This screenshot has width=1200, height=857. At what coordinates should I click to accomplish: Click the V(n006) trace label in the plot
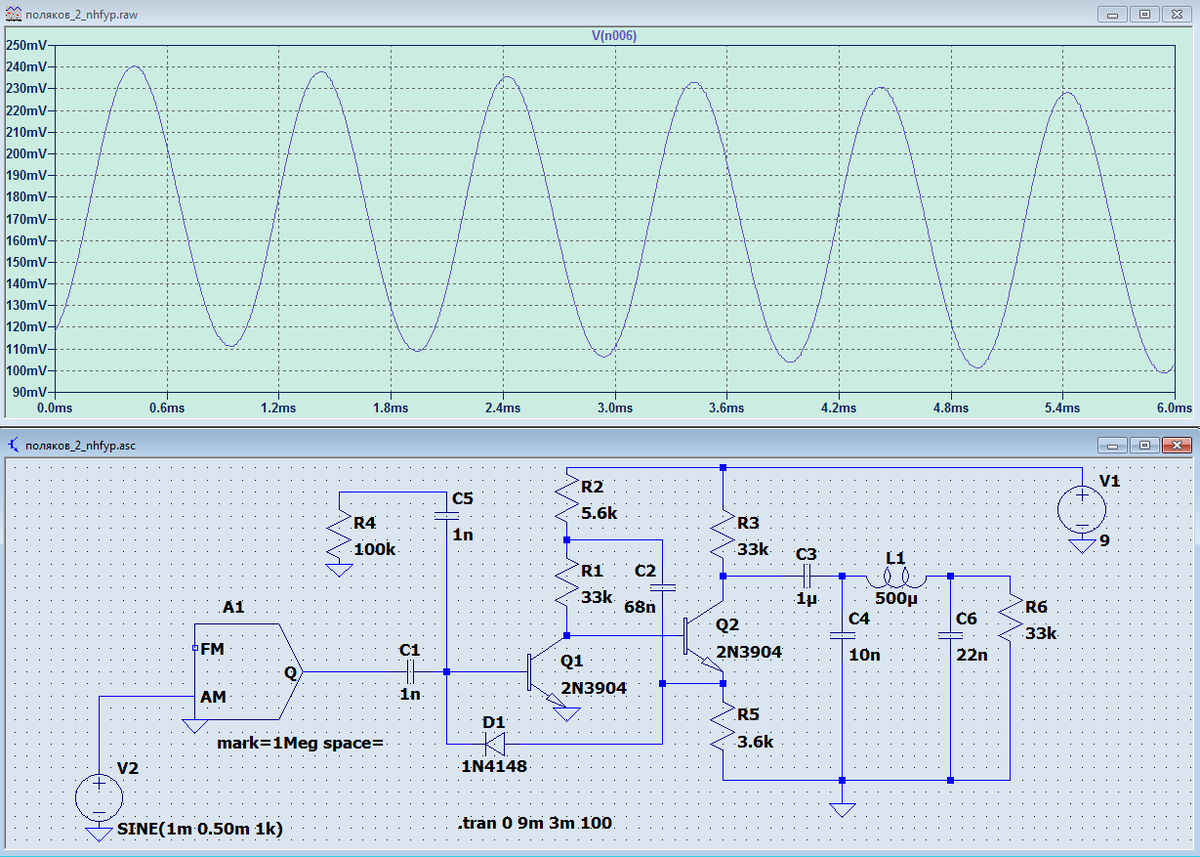[614, 35]
